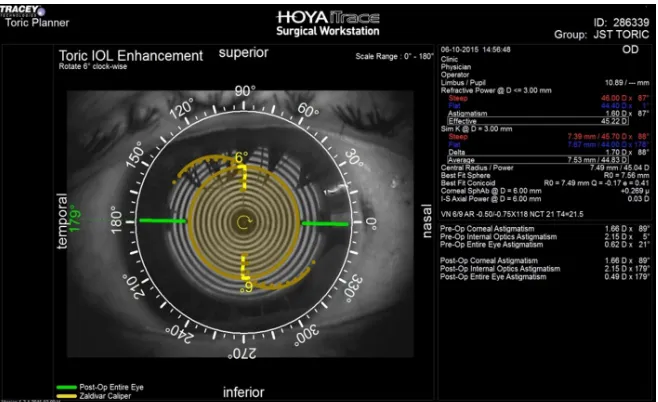The width and height of the screenshot is (658, 402).
Task: Click the boxed Effective 45.22 D row
Action: (538, 121)
